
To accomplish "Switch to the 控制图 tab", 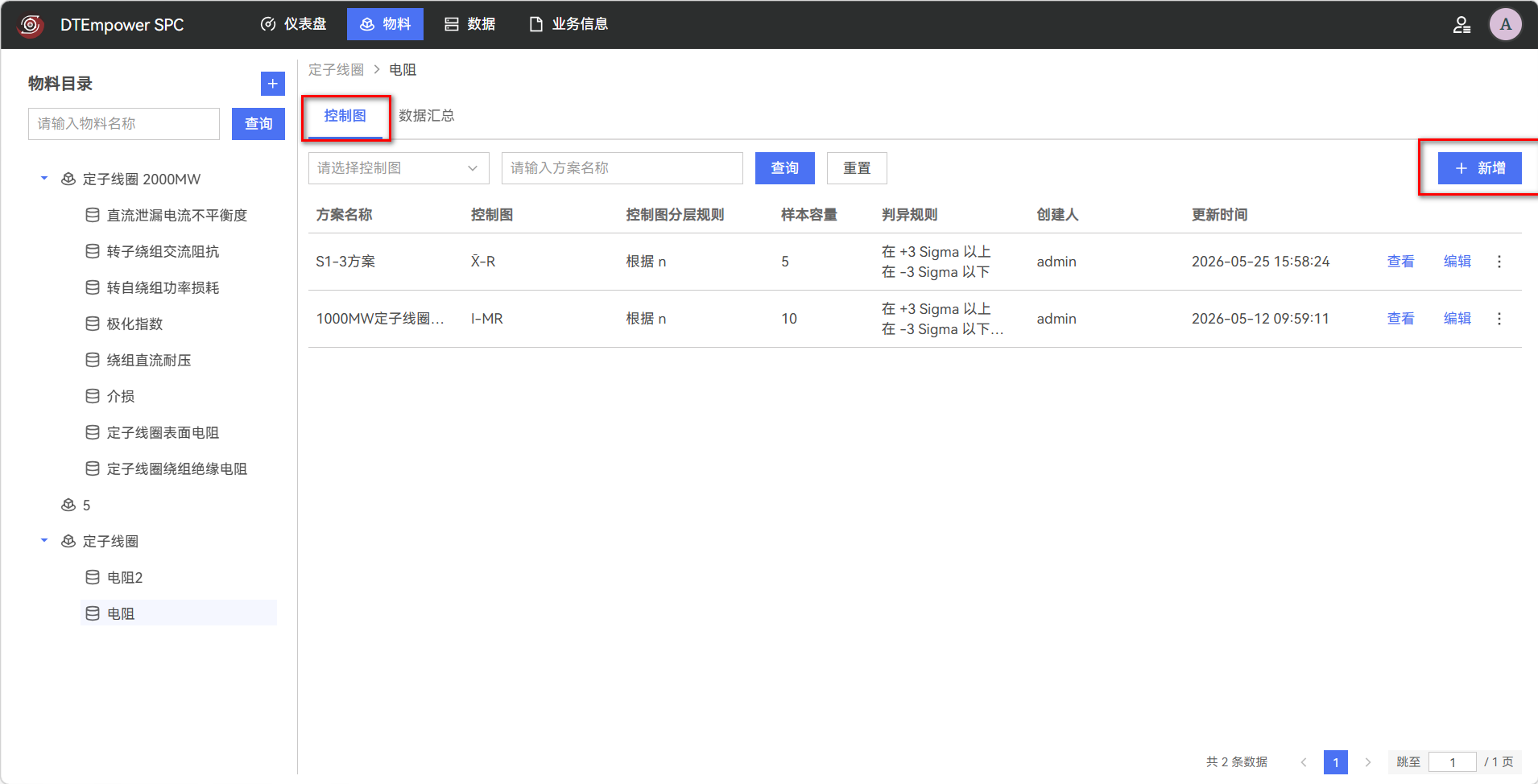I will [x=345, y=116].
